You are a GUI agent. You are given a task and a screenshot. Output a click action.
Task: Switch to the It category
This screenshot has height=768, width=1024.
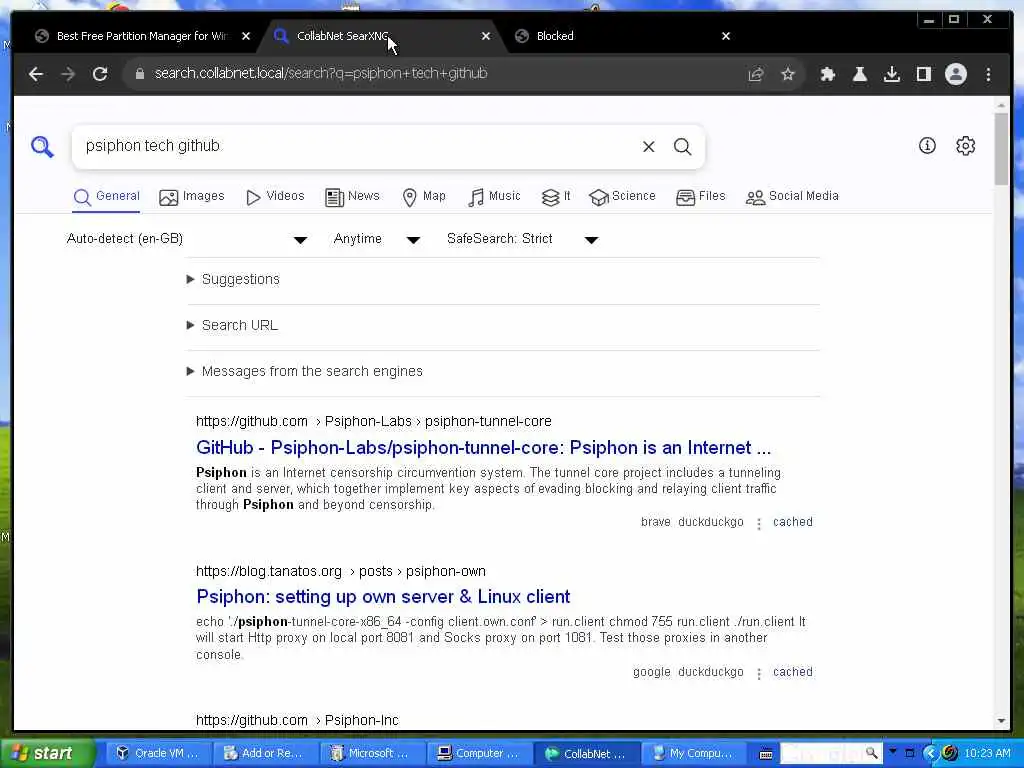click(x=556, y=197)
